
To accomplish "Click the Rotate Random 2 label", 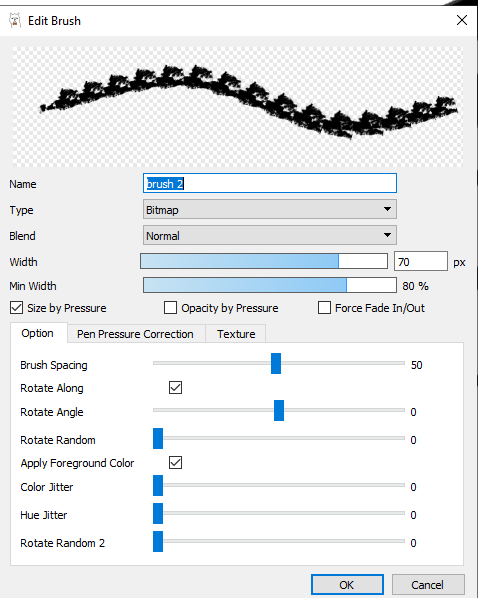I will 63,543.
